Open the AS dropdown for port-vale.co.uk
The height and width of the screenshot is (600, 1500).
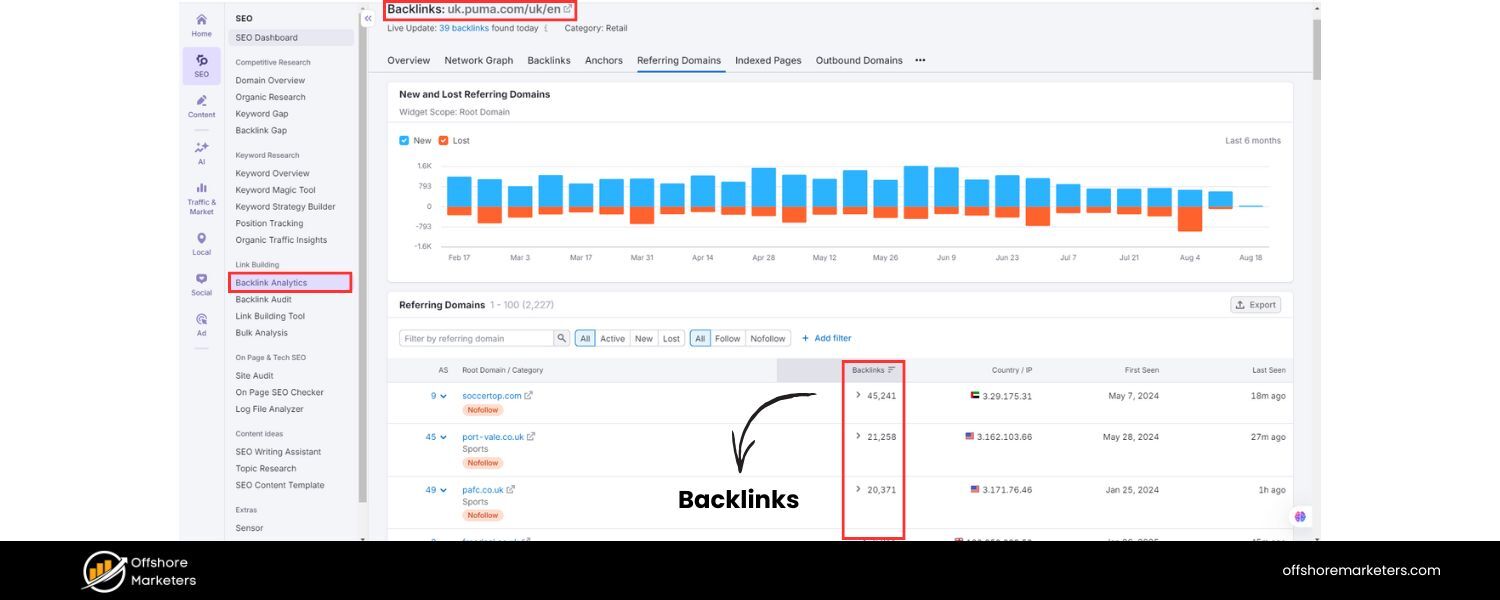441,437
